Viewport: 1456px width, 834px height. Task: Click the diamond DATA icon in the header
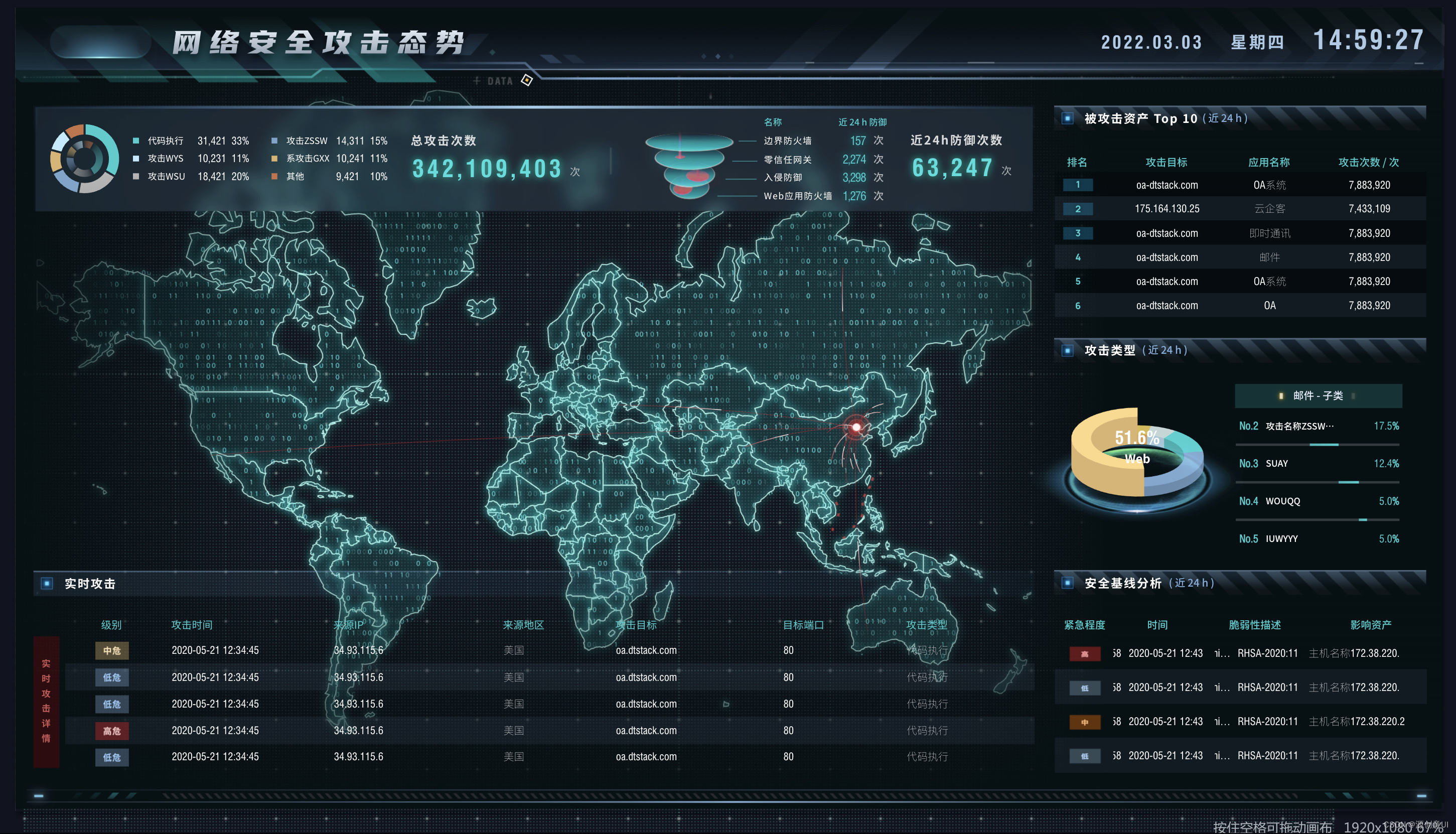click(527, 80)
